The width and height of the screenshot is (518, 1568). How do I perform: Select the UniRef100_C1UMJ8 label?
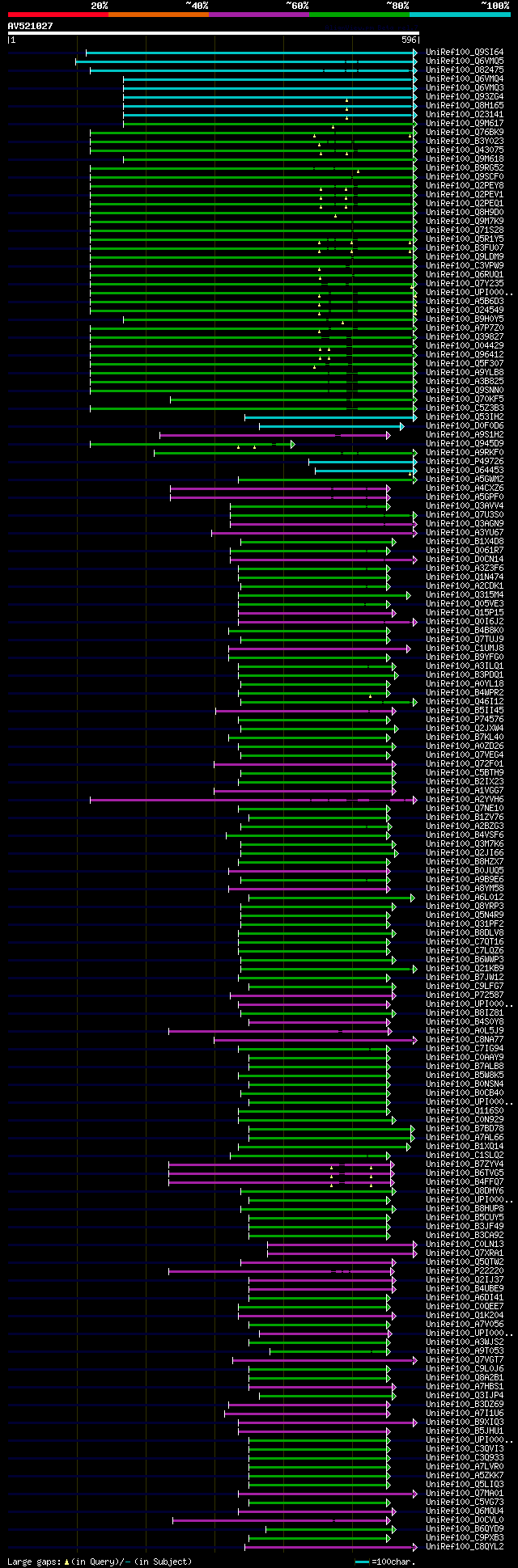(465, 649)
